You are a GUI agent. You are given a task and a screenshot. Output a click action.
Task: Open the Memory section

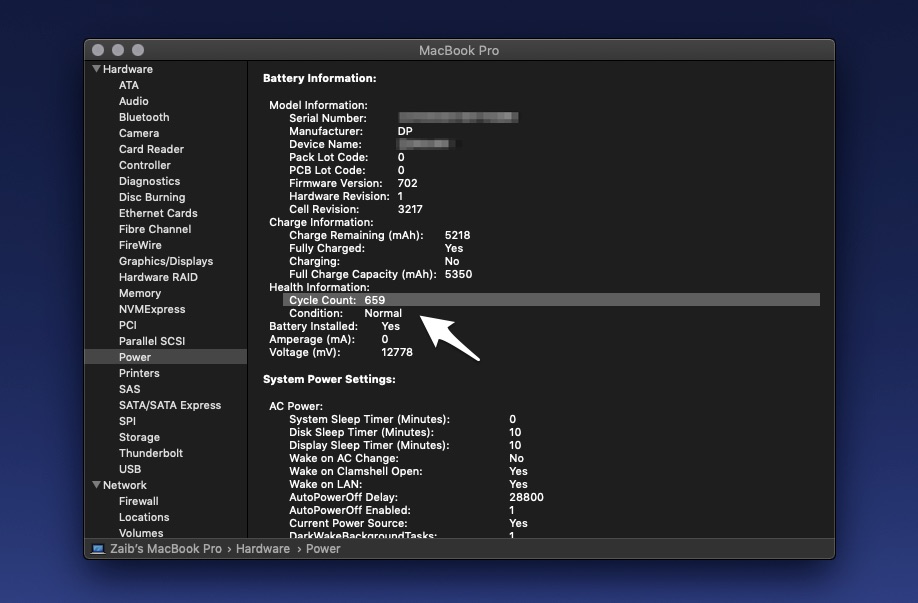[x=139, y=293]
